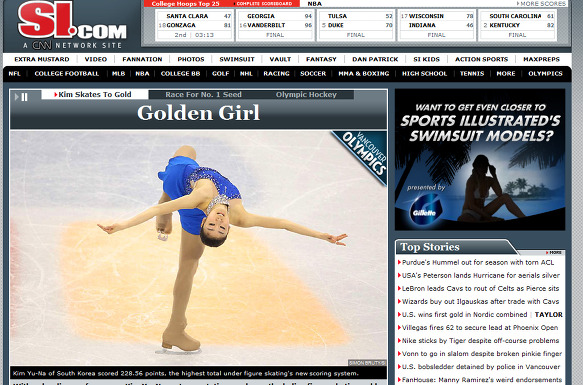Show more Top Stories
The image size is (583, 385).
(554, 253)
